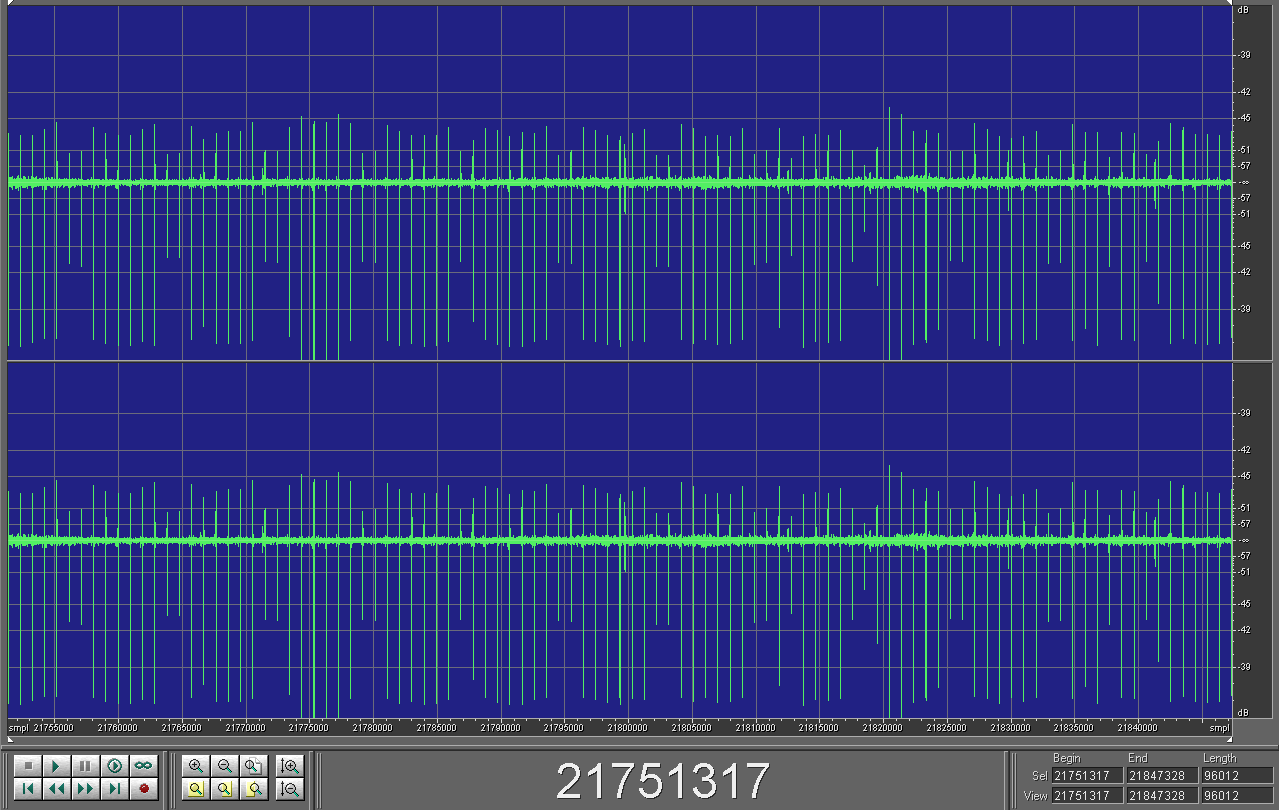
Task: Click the large 21751317 time display
Action: point(662,781)
